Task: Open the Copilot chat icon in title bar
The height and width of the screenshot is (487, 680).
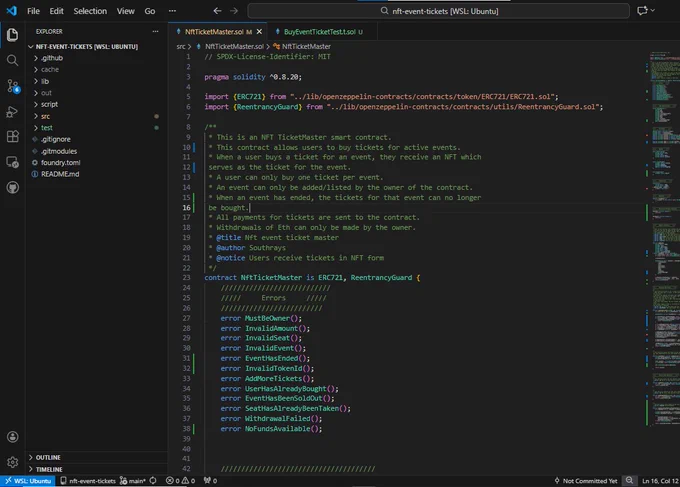Action: tap(642, 11)
